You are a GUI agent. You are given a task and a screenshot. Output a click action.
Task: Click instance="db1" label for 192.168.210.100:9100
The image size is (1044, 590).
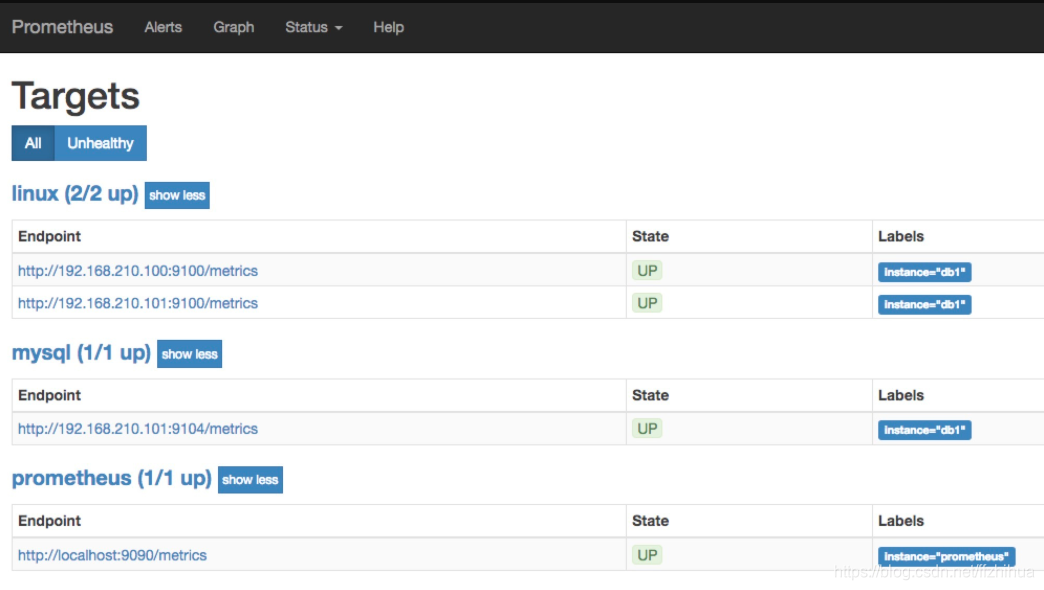coord(925,272)
